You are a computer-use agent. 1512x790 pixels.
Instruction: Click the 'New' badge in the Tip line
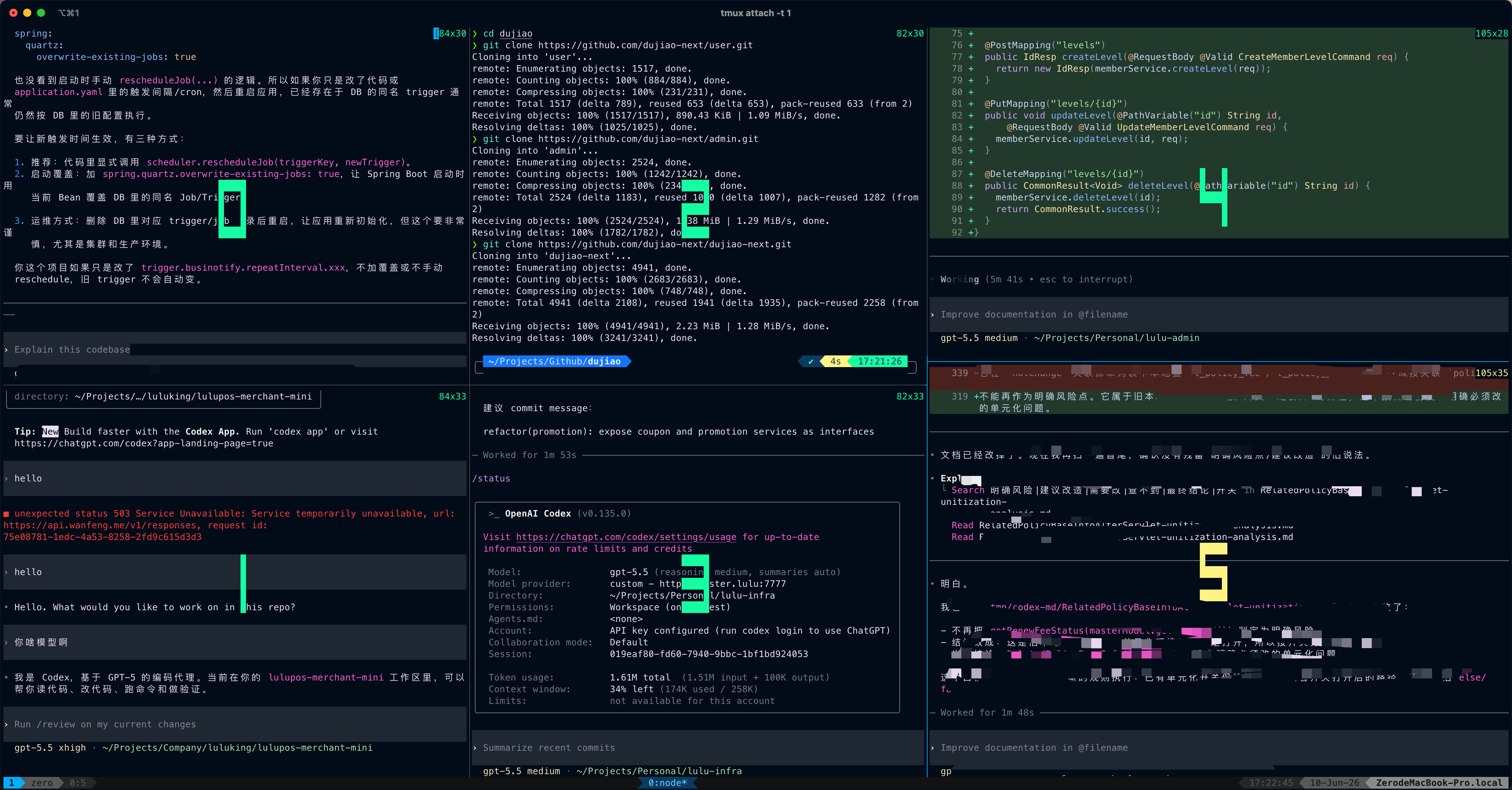(x=50, y=432)
